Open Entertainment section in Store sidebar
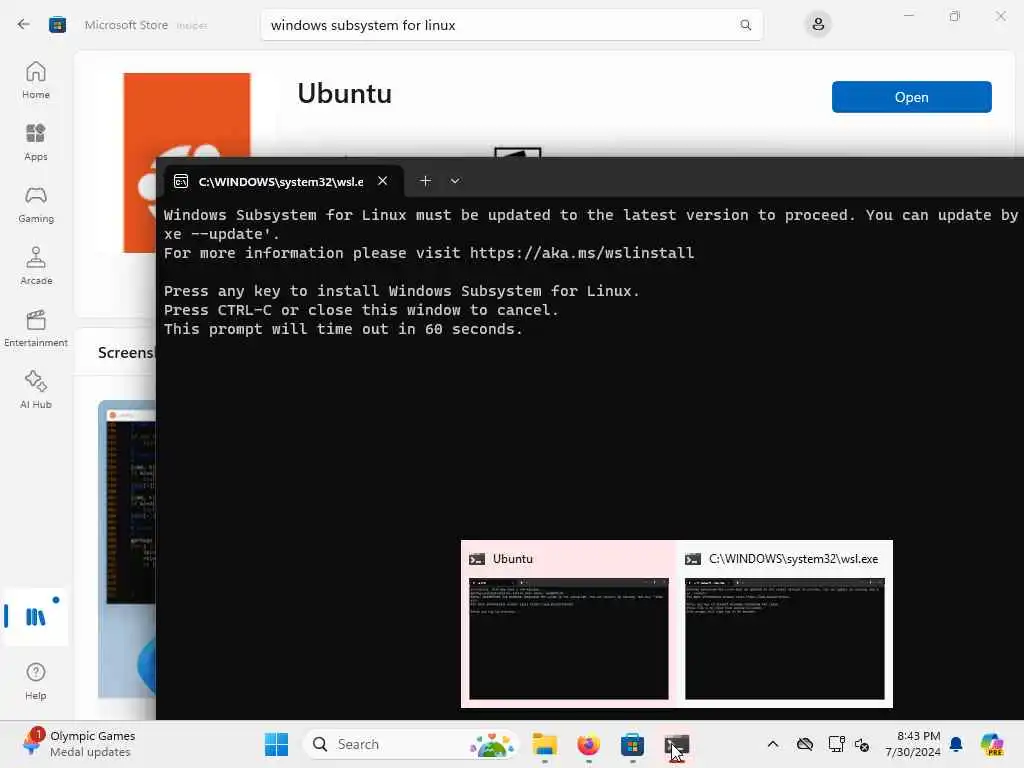The image size is (1024, 768). (36, 328)
